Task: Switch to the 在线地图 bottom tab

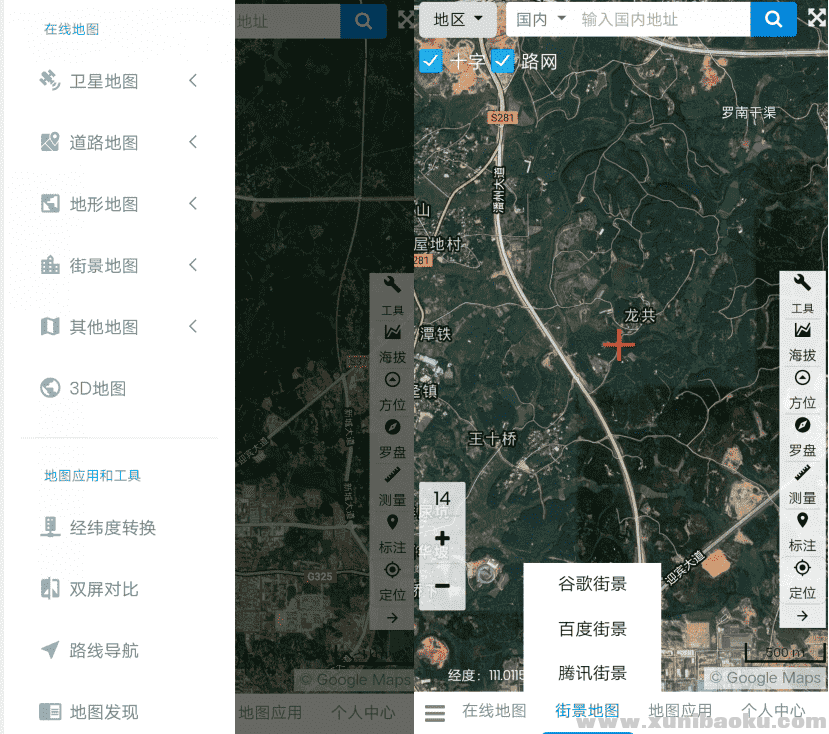Action: coord(494,711)
